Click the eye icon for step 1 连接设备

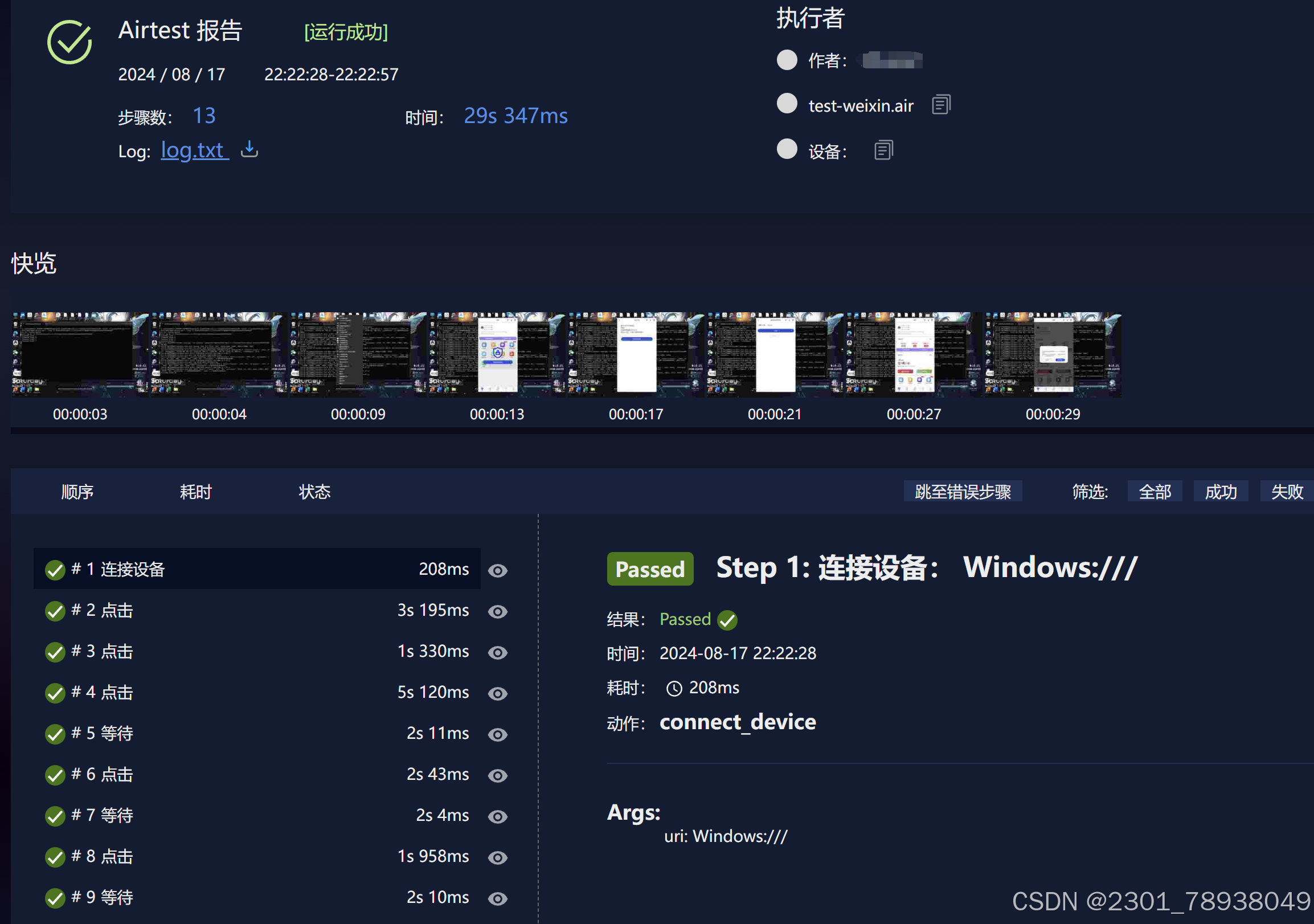[x=497, y=570]
